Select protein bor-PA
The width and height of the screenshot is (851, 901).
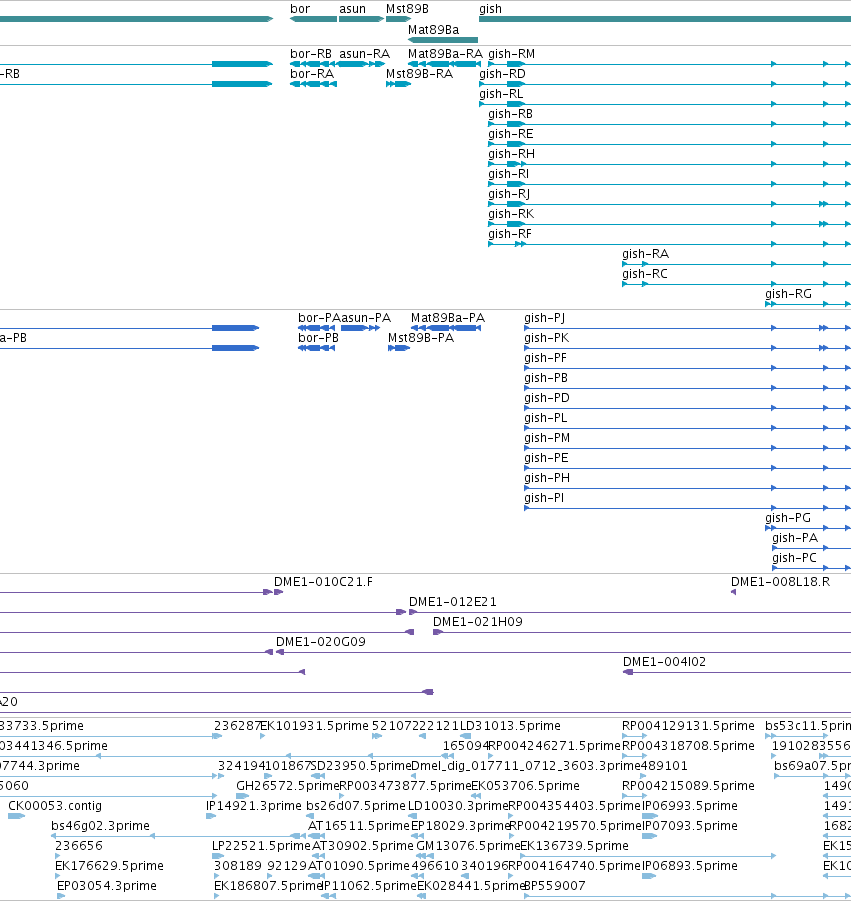319,318
